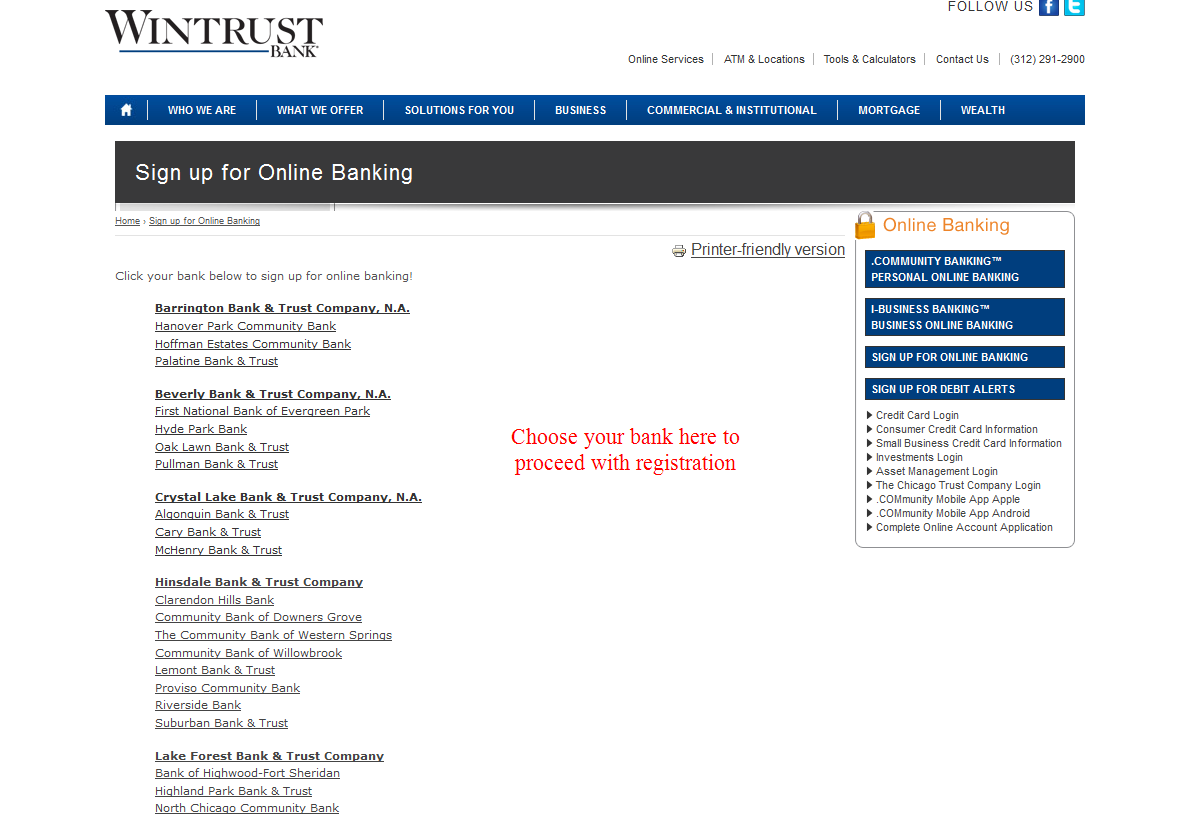1177x831 pixels.
Task: Select Clarendon Hills Bank
Action: coord(214,601)
